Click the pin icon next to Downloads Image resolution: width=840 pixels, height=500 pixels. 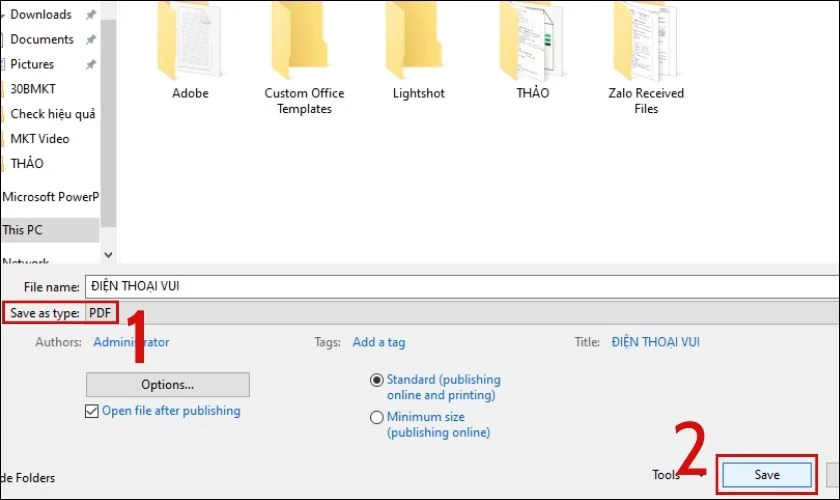tap(91, 15)
